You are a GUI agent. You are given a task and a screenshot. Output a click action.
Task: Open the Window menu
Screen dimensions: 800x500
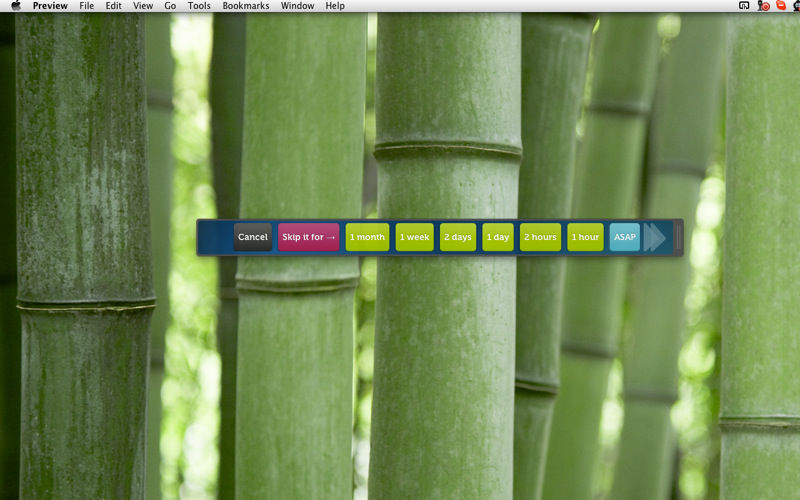tap(297, 6)
